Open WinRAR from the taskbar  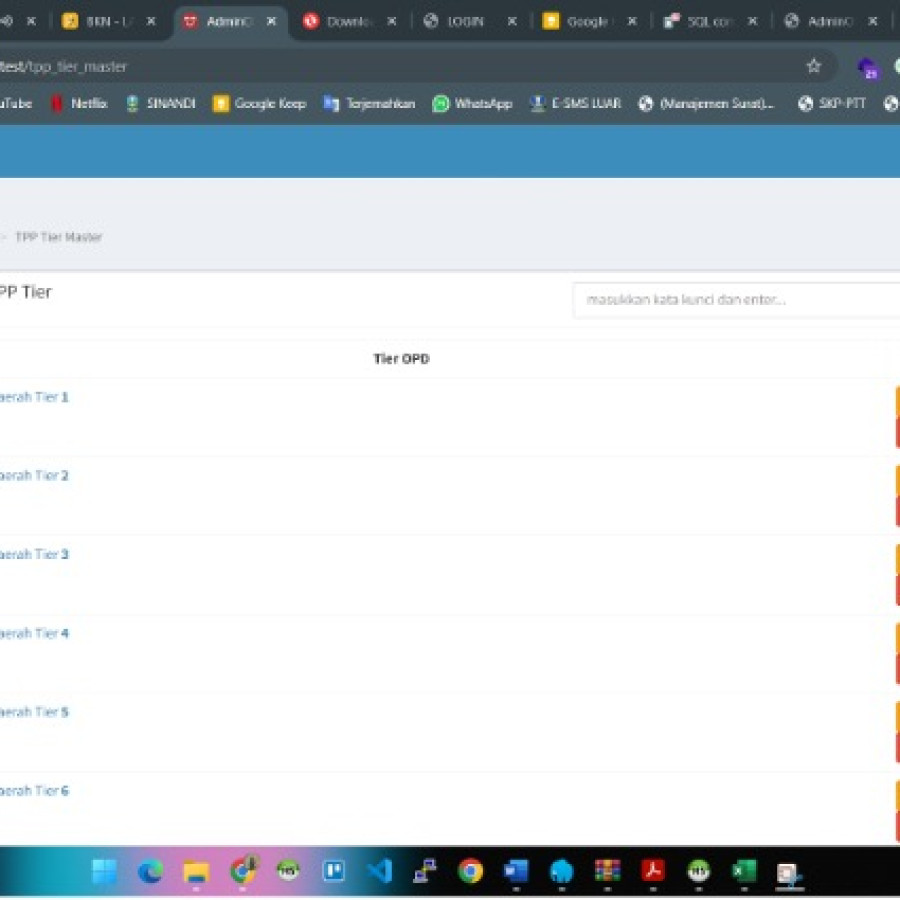(x=607, y=871)
